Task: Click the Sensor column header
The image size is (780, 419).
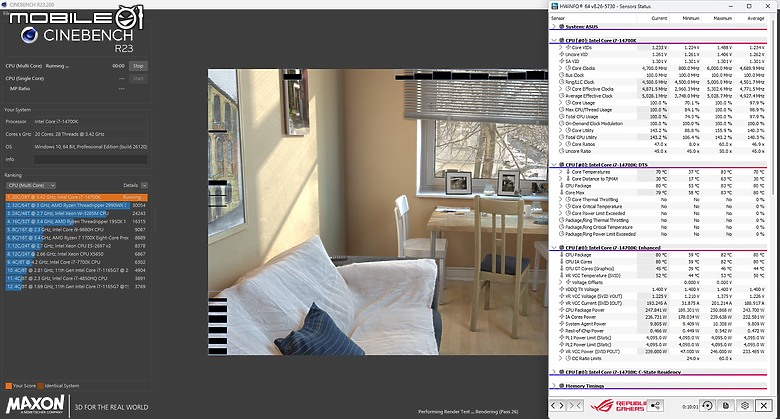Action: pos(558,18)
